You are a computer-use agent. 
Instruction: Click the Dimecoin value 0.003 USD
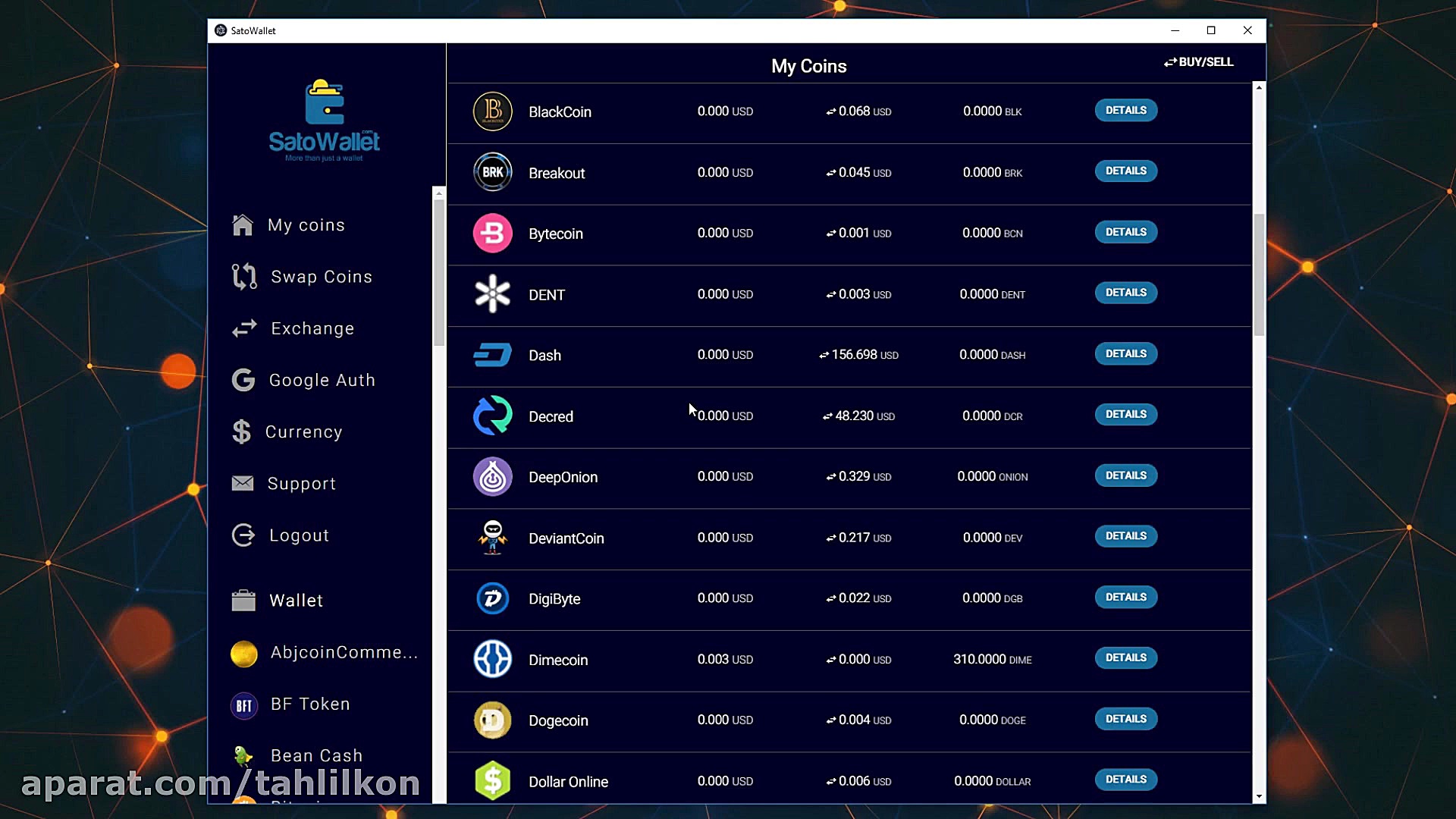pos(725,660)
